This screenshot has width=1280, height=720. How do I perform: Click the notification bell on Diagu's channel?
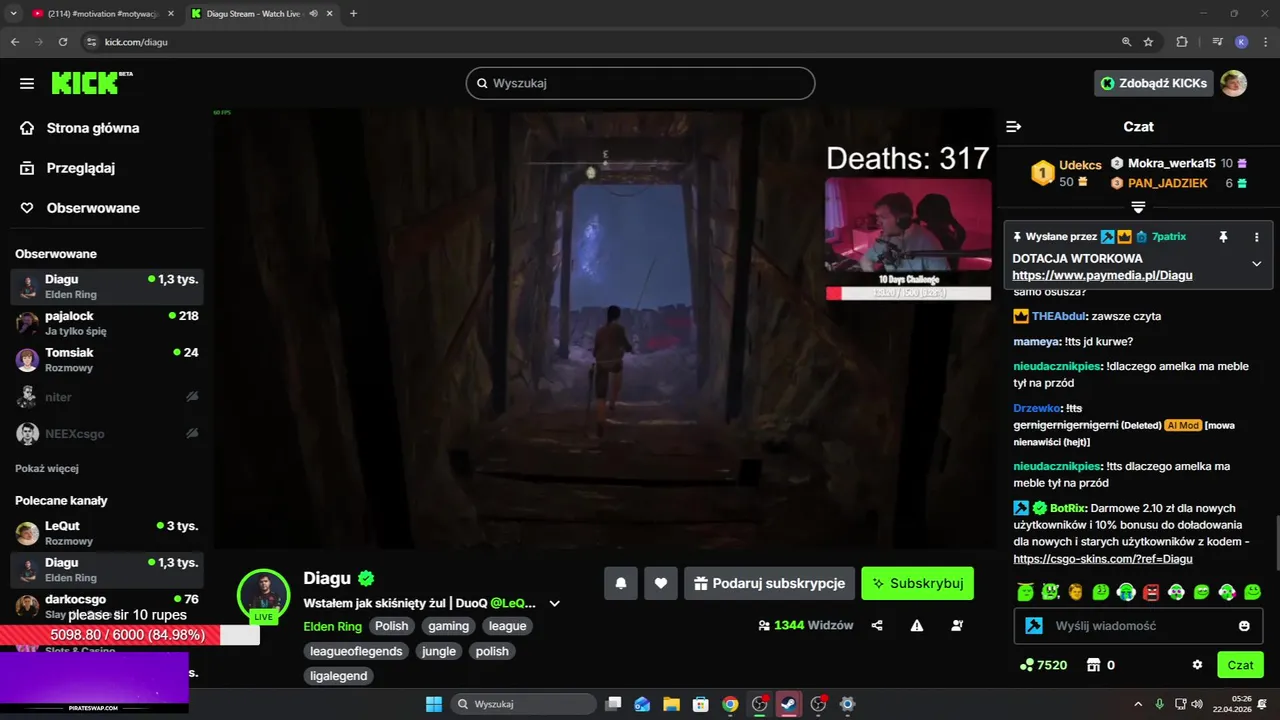pyautogui.click(x=621, y=583)
